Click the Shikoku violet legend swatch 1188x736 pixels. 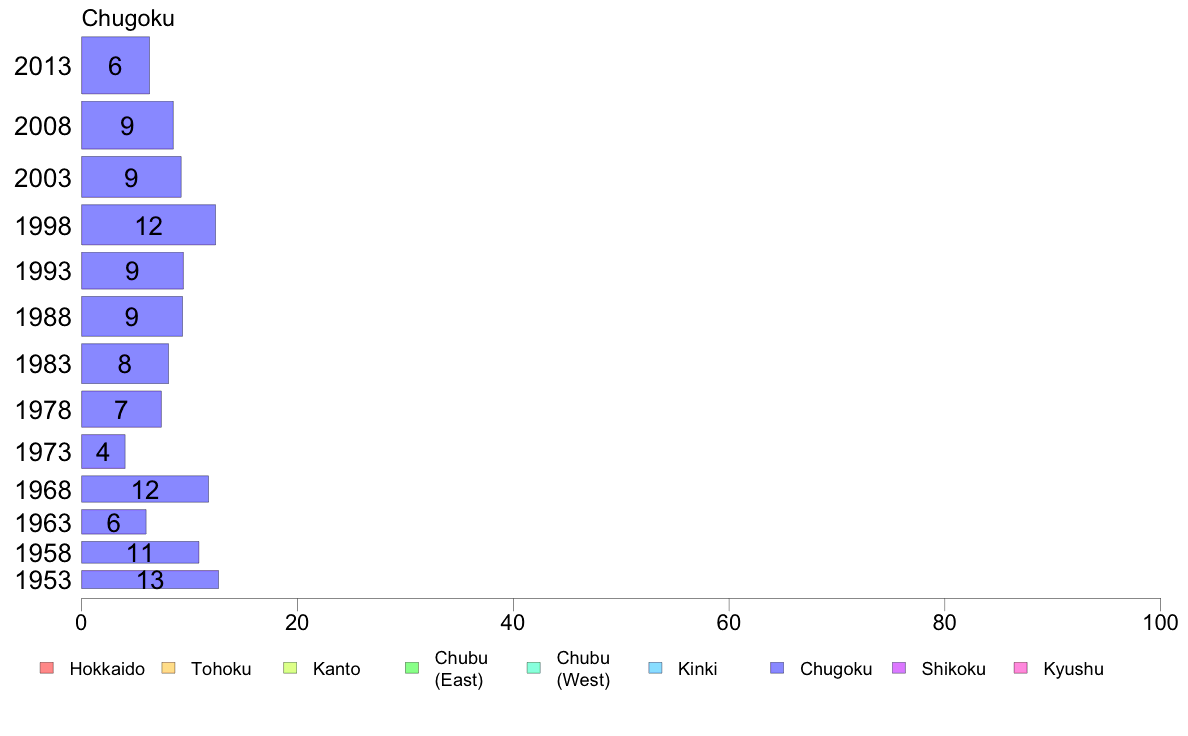click(x=899, y=668)
